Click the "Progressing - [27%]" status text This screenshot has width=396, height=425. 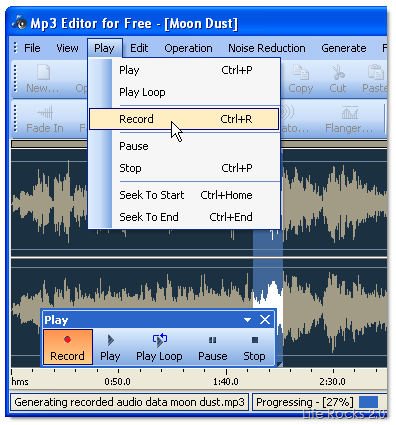click(x=304, y=402)
